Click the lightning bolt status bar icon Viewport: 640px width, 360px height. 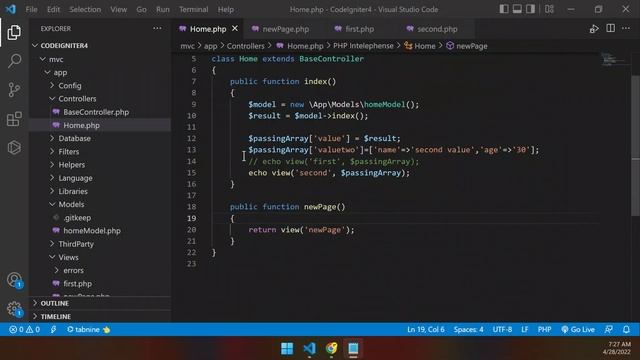(x=53, y=329)
